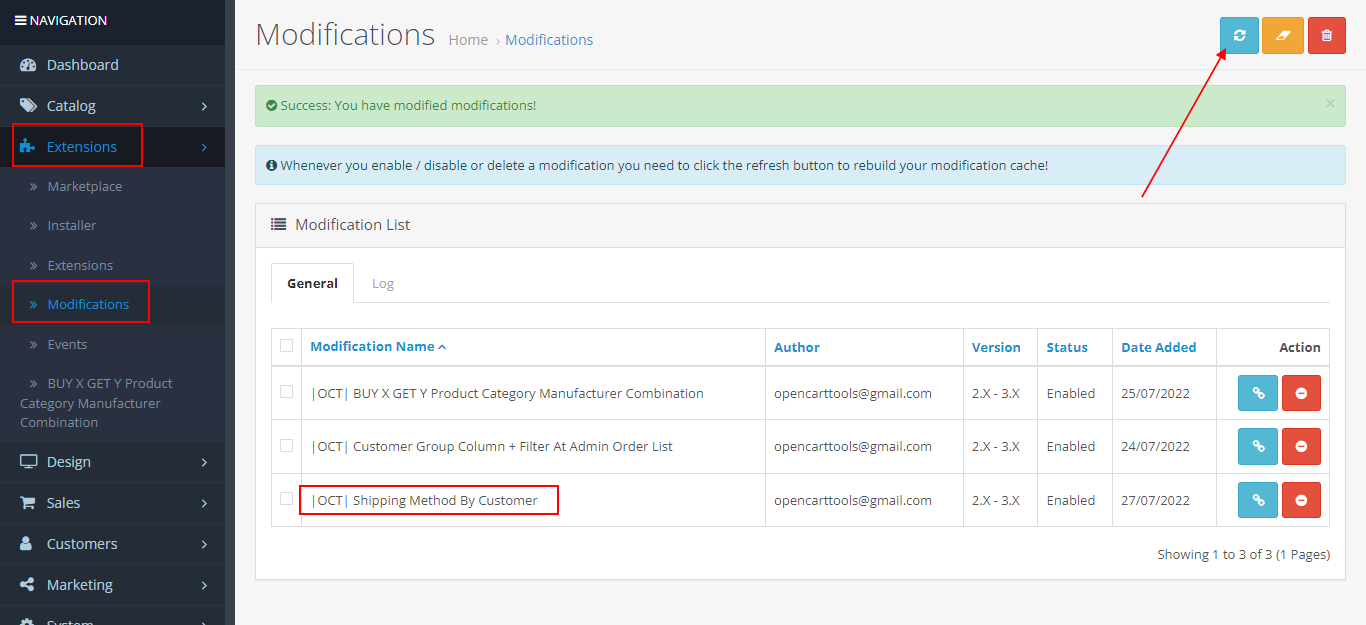Image resolution: width=1366 pixels, height=625 pixels.
Task: Expand the Design sidebar menu
Action: coord(70,462)
